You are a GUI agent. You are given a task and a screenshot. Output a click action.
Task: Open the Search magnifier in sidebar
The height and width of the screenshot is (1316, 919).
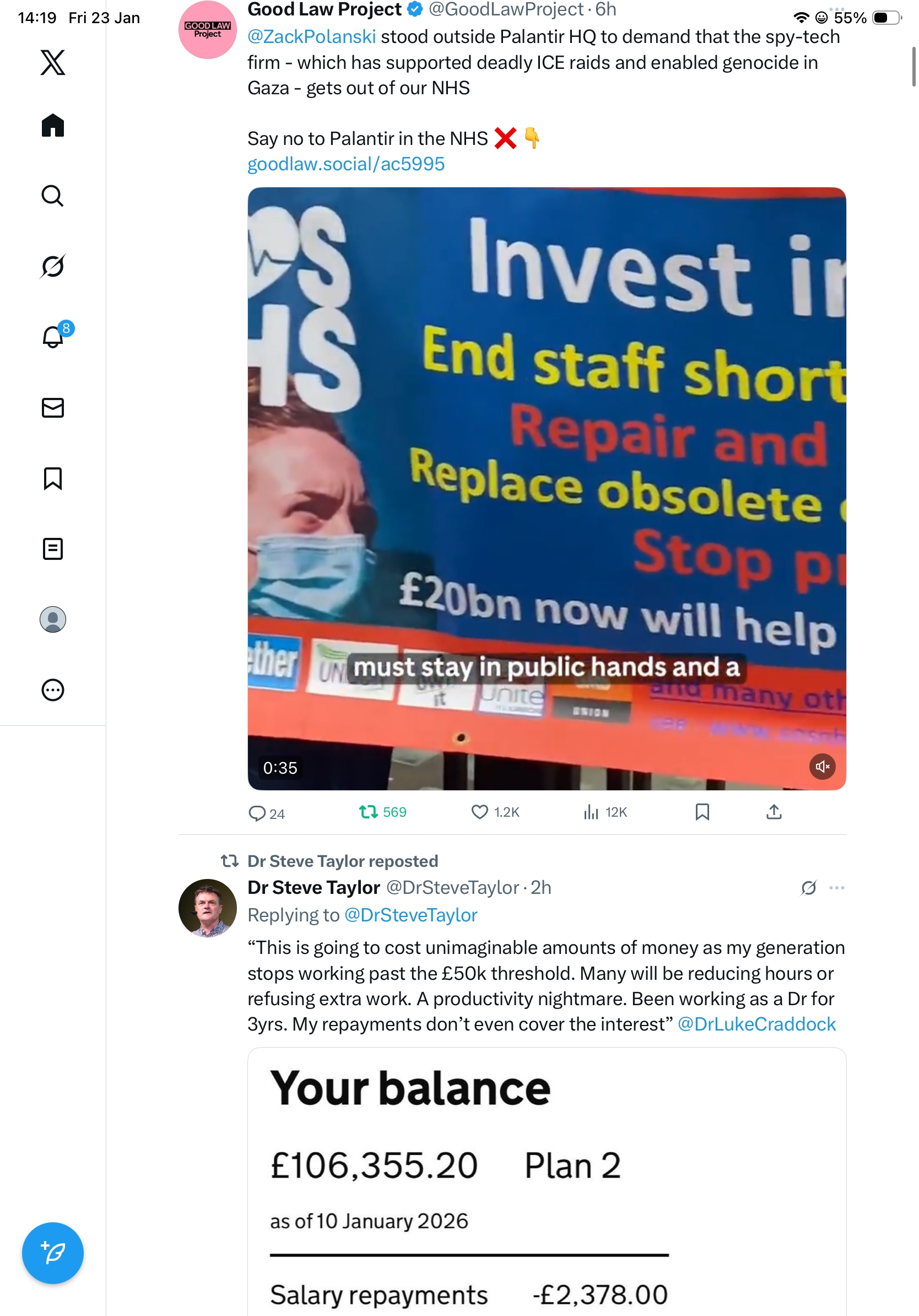53,196
